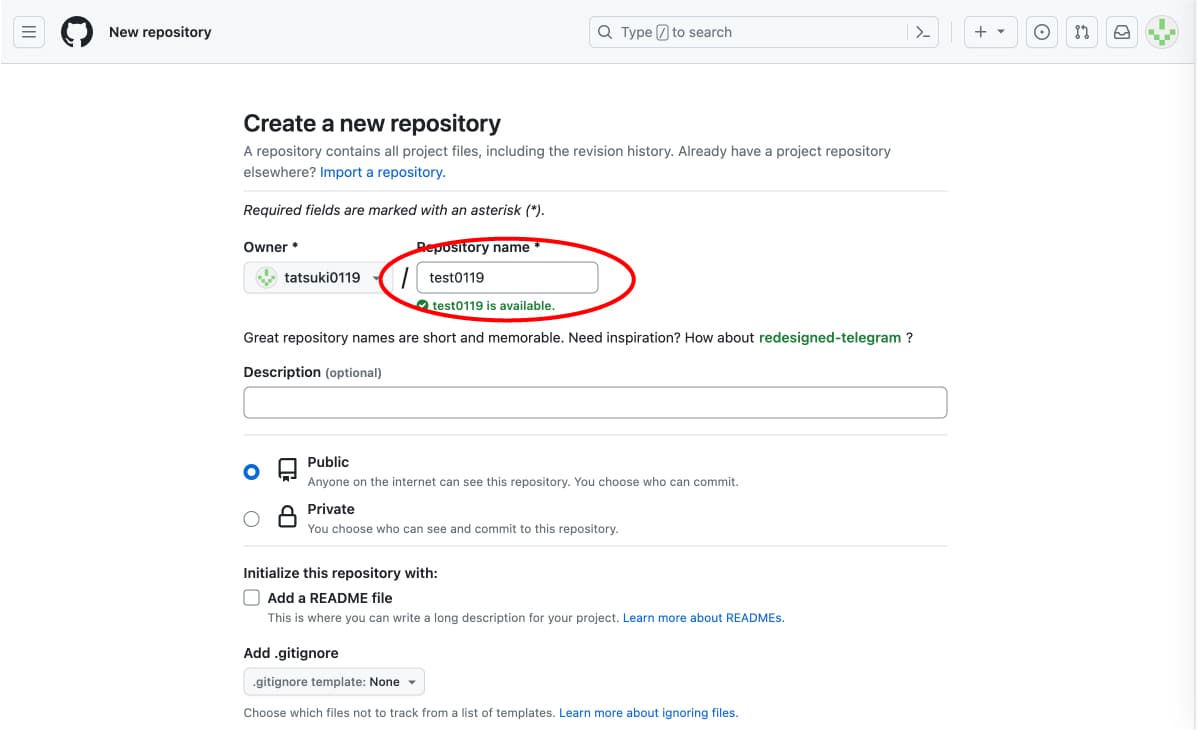Viewport: 1197px width, 730px height.
Task: Open the Owner dropdown showing tatsuki0119
Action: (x=315, y=277)
